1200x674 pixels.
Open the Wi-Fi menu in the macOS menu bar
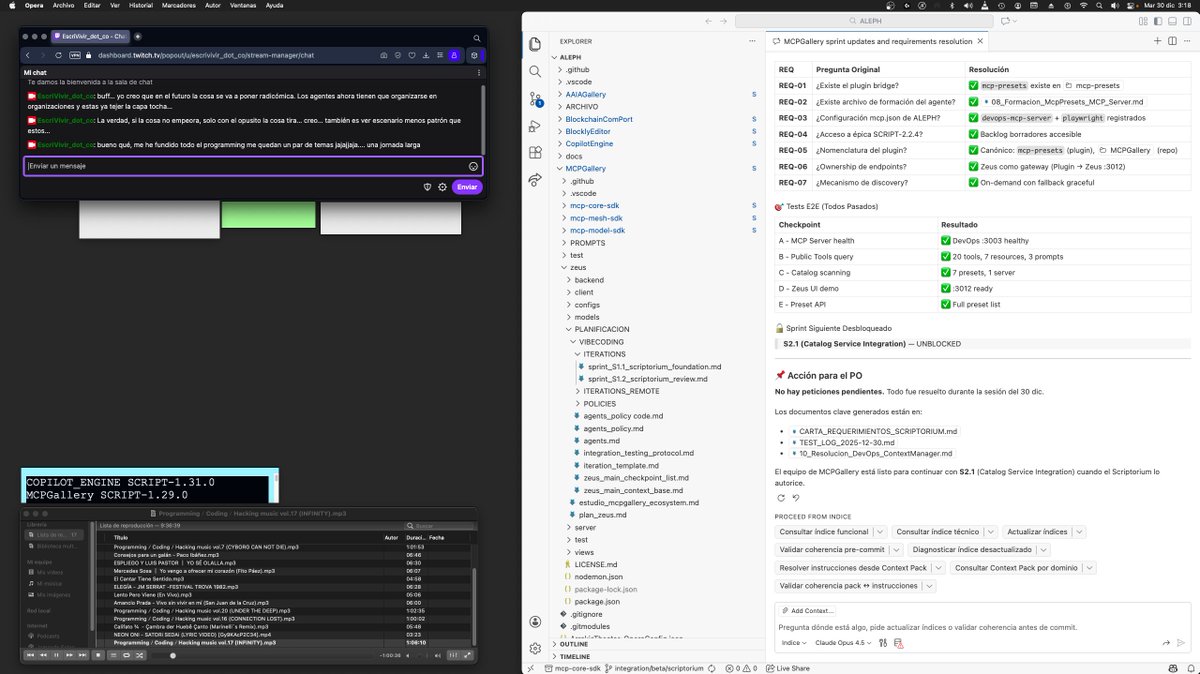(x=1083, y=5)
